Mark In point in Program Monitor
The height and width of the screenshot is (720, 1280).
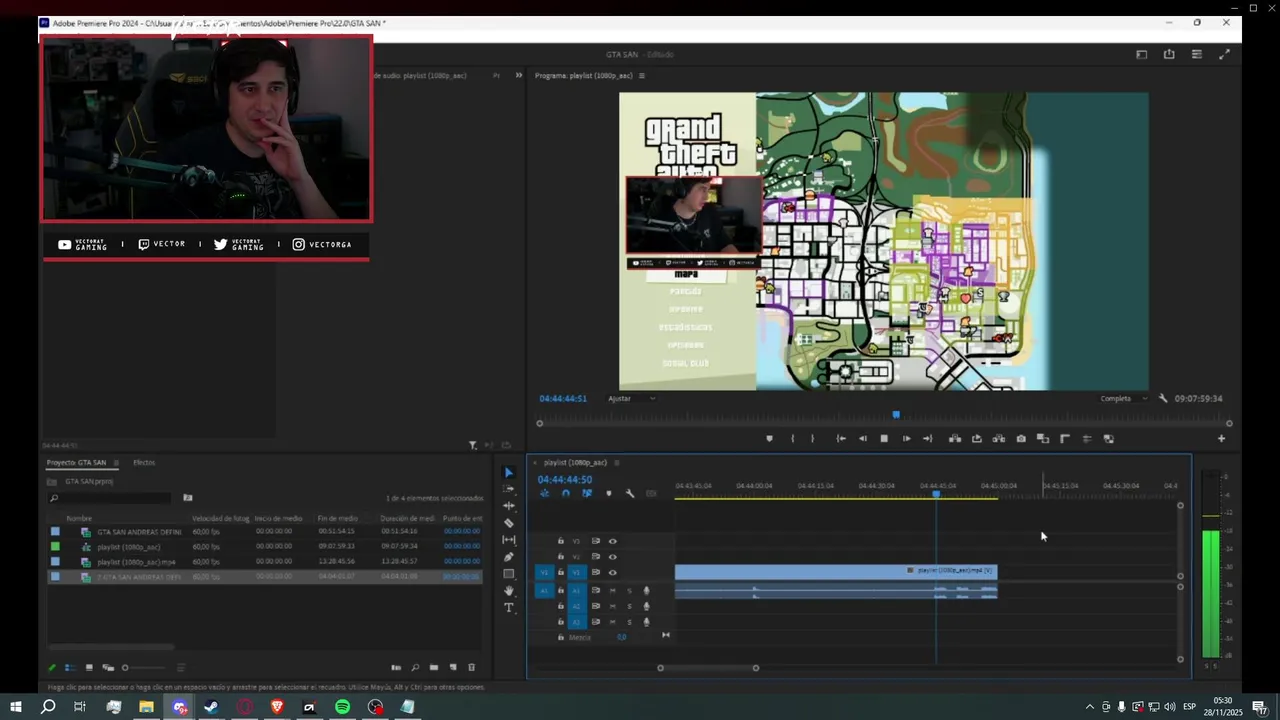(792, 438)
